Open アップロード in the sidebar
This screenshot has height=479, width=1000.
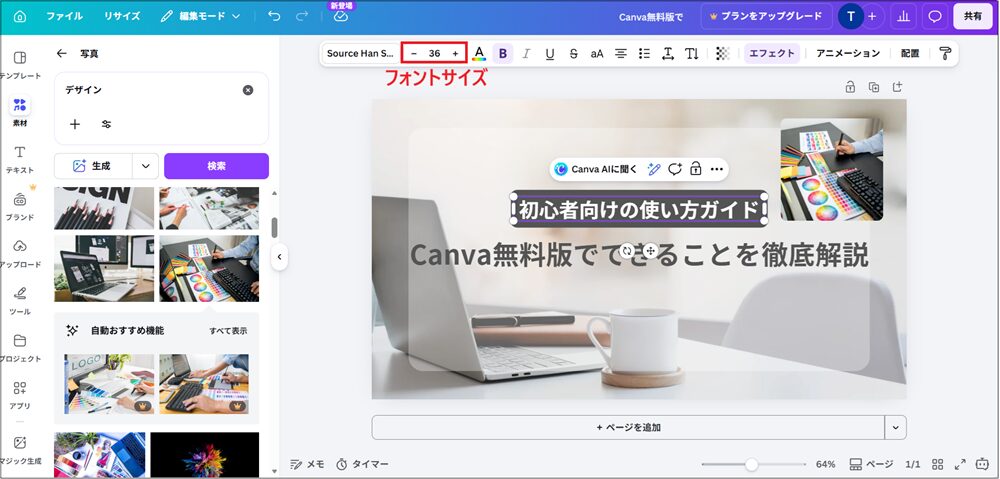click(x=20, y=253)
